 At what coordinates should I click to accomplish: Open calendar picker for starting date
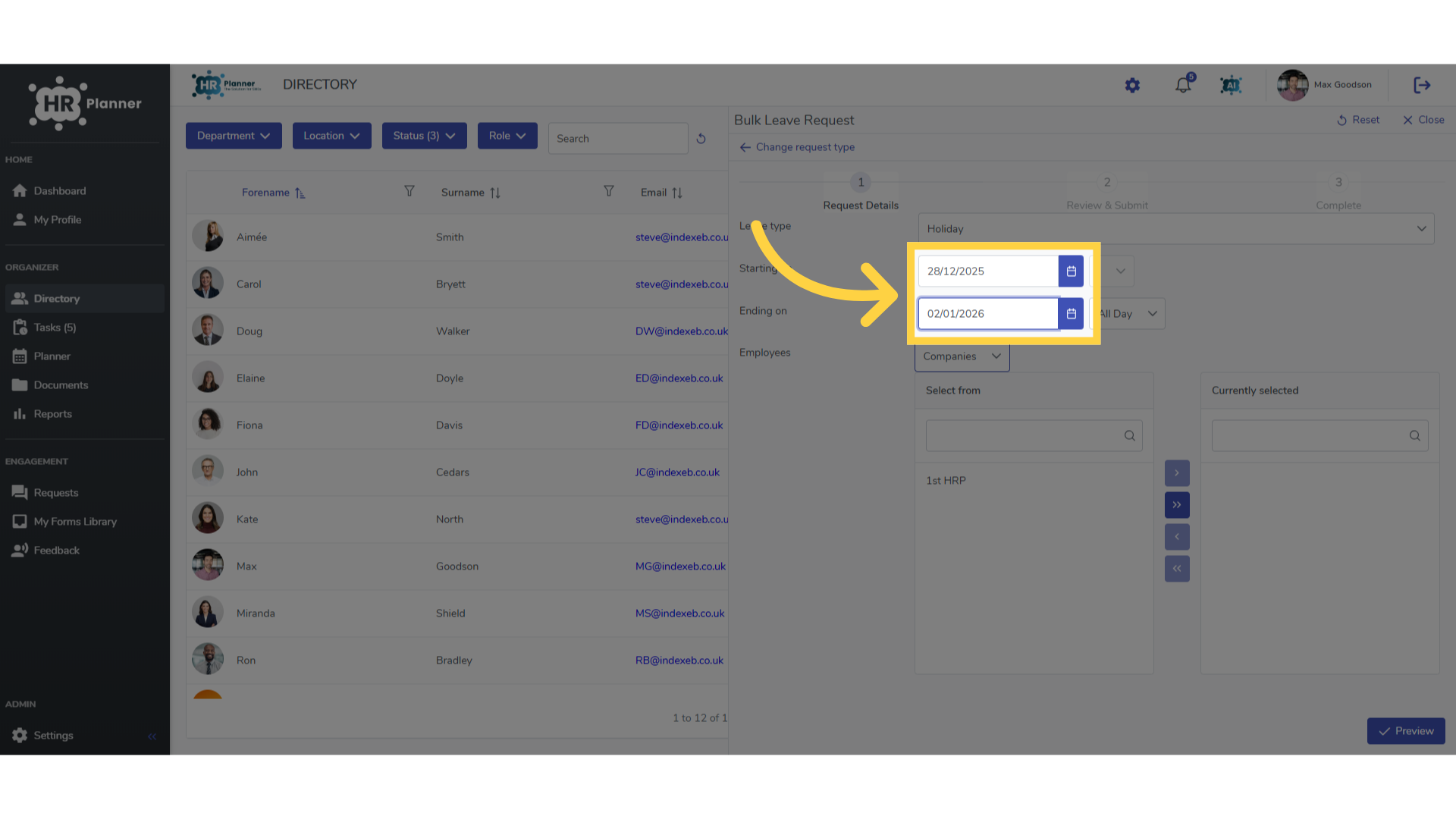(1071, 271)
